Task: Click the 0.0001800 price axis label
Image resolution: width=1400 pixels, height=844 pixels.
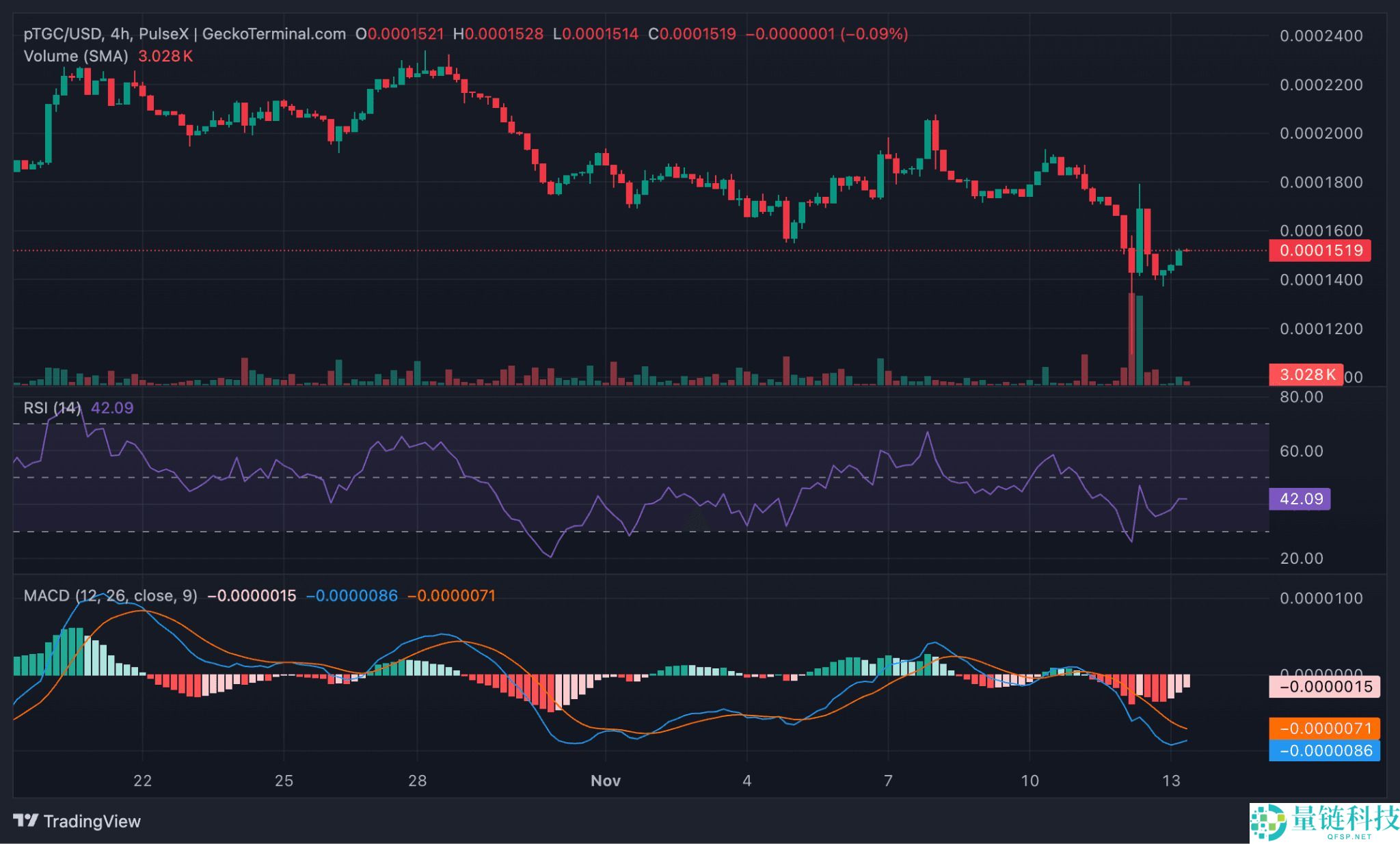Action: pyautogui.click(x=1321, y=182)
